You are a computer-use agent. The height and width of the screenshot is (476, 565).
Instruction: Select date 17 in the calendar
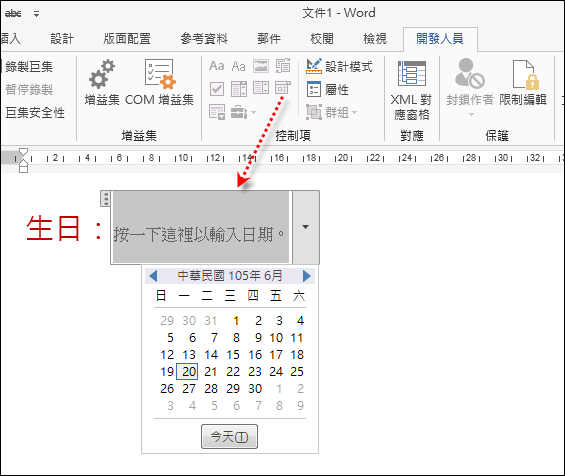tap(276, 355)
